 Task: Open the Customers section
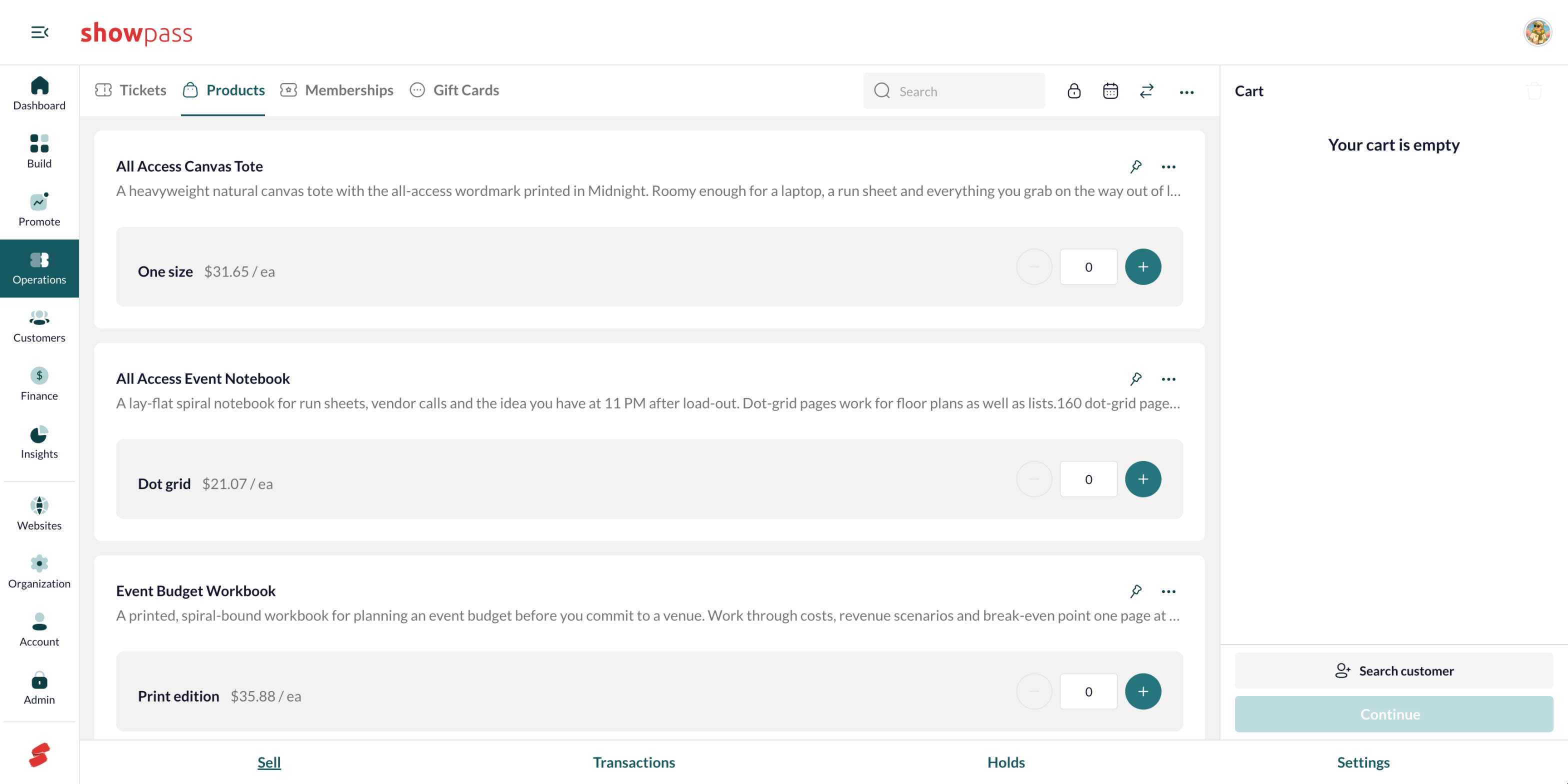[39, 326]
